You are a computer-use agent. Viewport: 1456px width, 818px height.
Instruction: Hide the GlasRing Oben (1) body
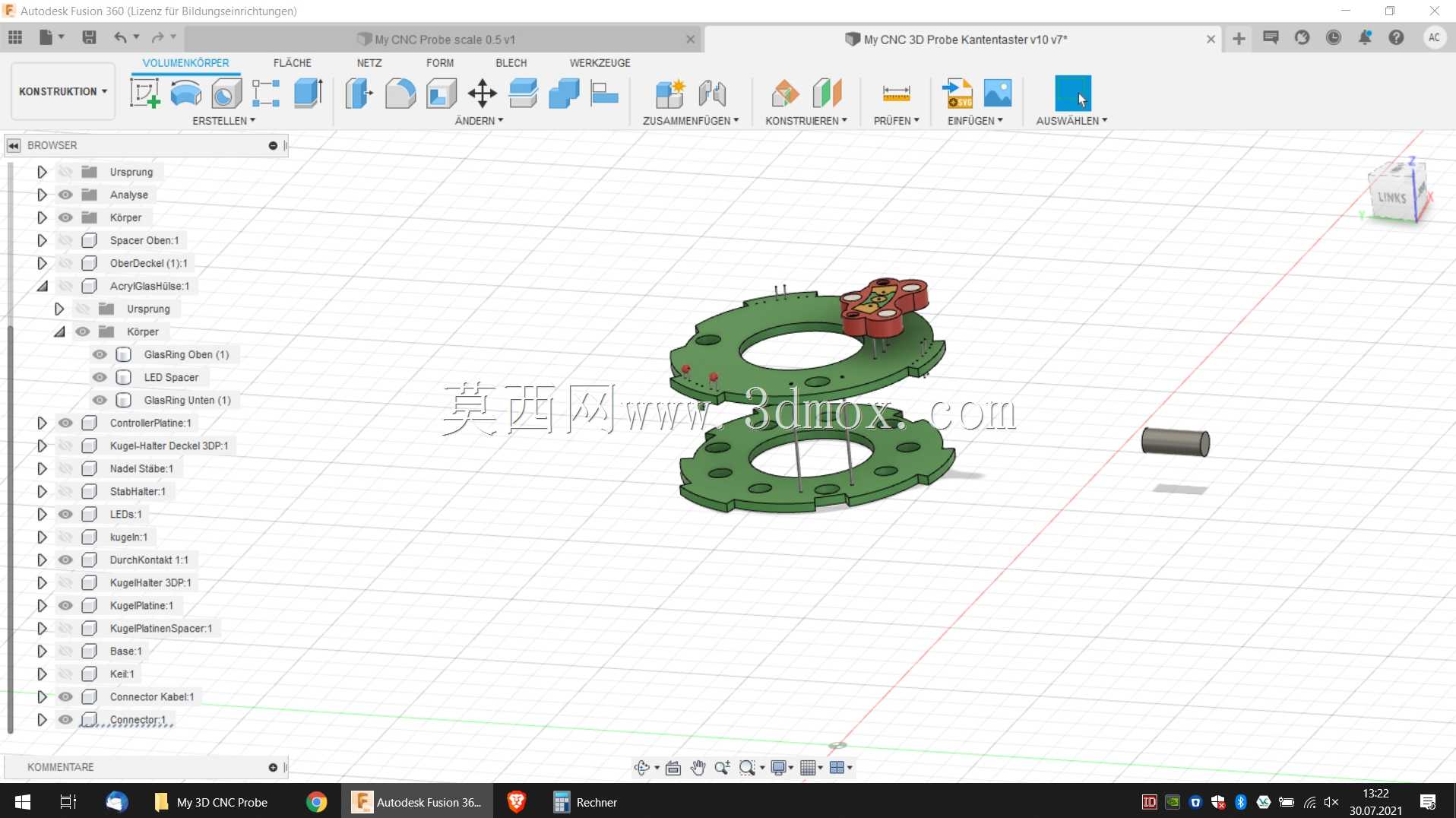tap(100, 354)
